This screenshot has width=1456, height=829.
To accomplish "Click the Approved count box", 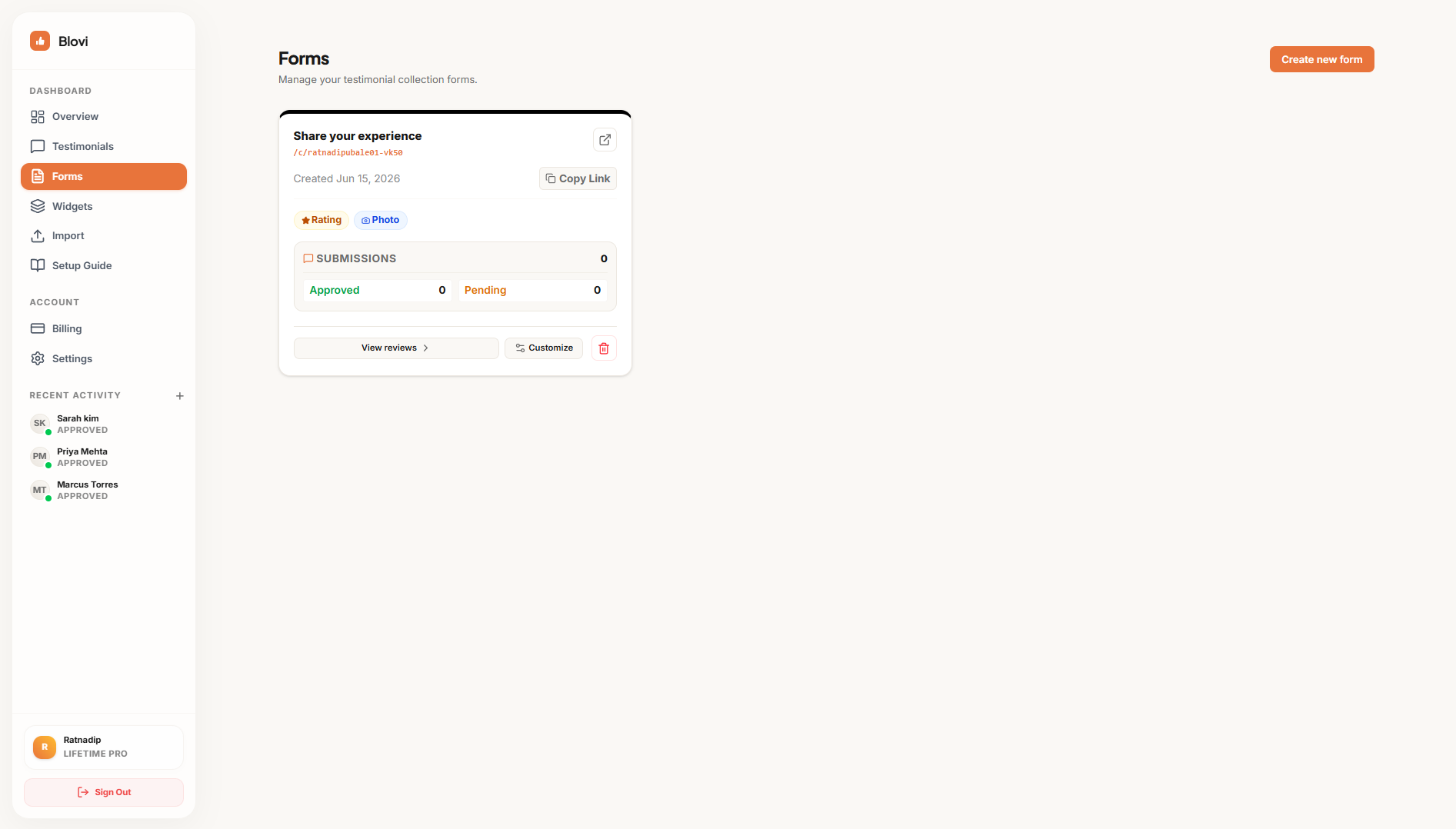I will 378,290.
